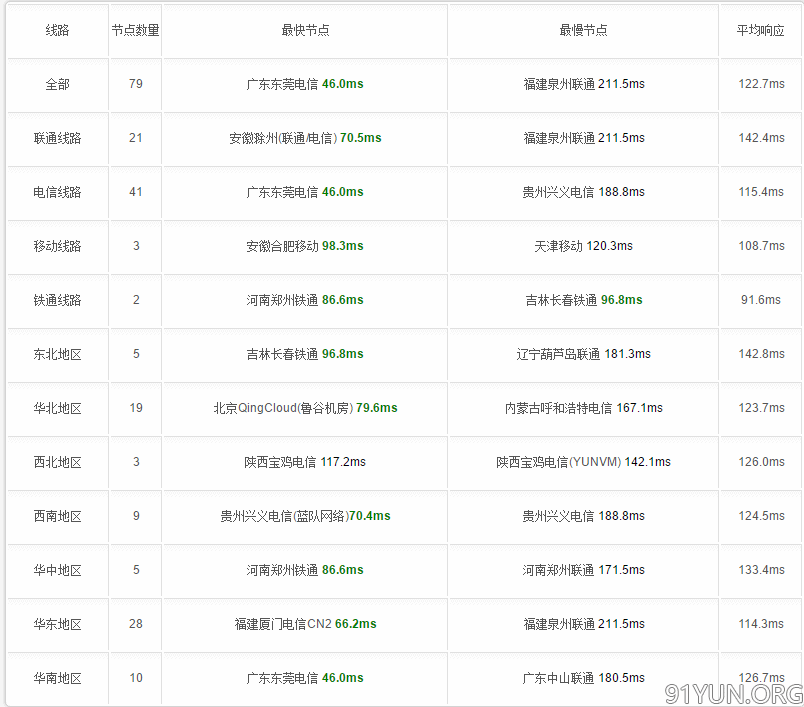Click the 平均响应 column header
The image size is (804, 707).
760,30
